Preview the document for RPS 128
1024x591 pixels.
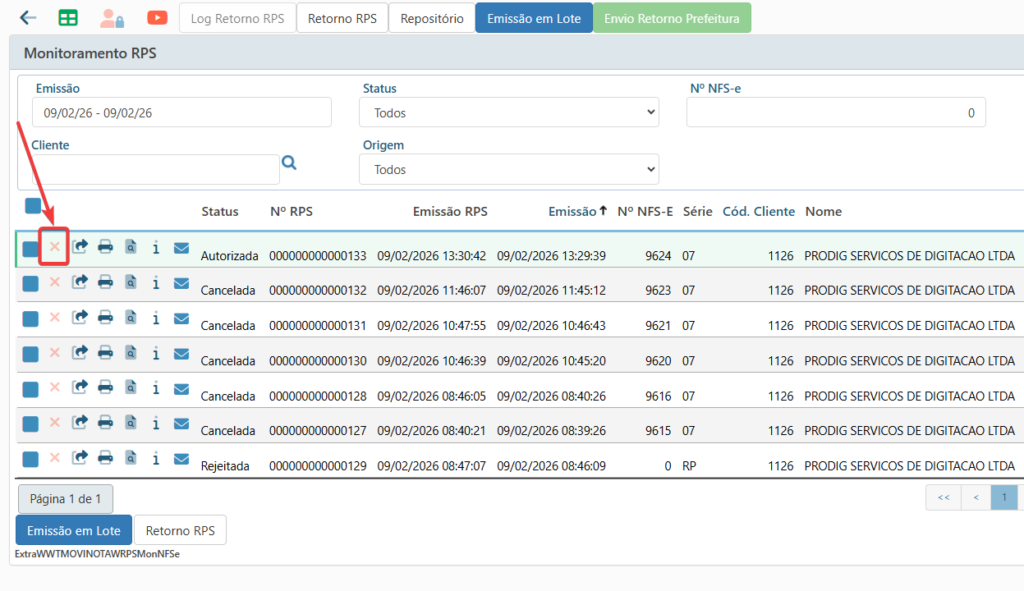point(130,388)
